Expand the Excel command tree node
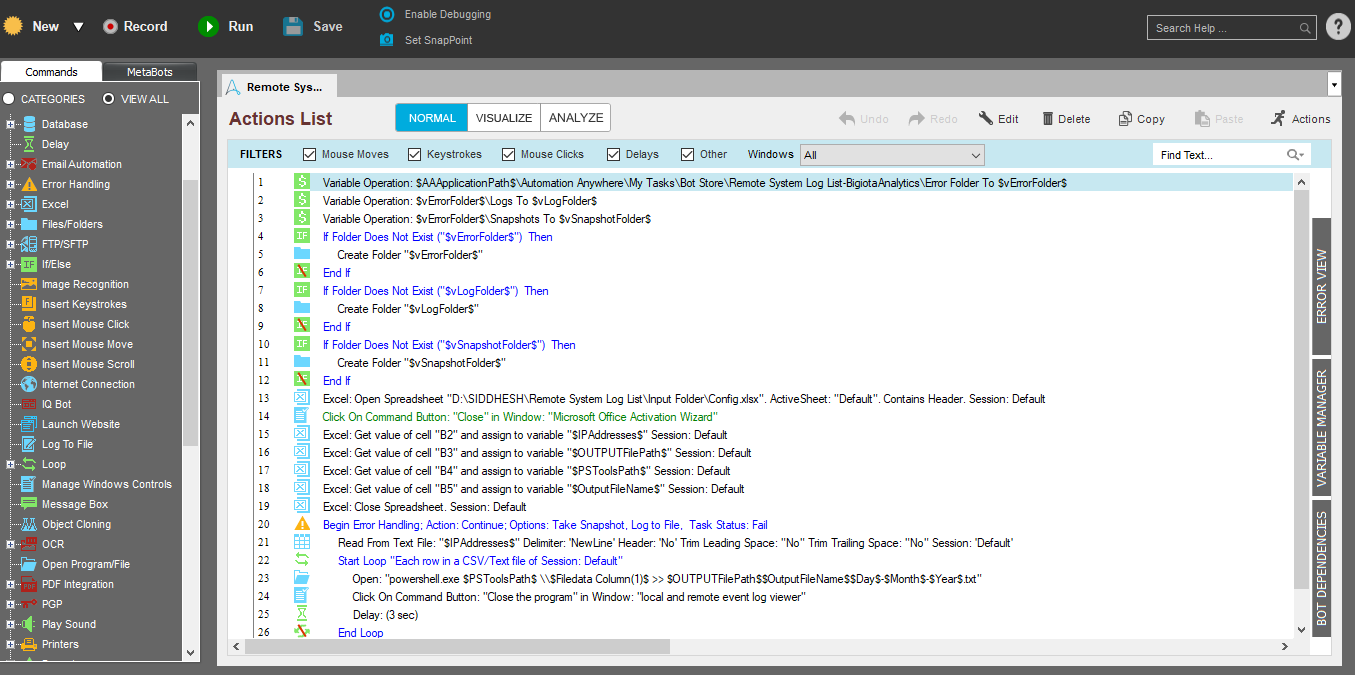Image resolution: width=1355 pixels, height=675 pixels. coord(11,204)
